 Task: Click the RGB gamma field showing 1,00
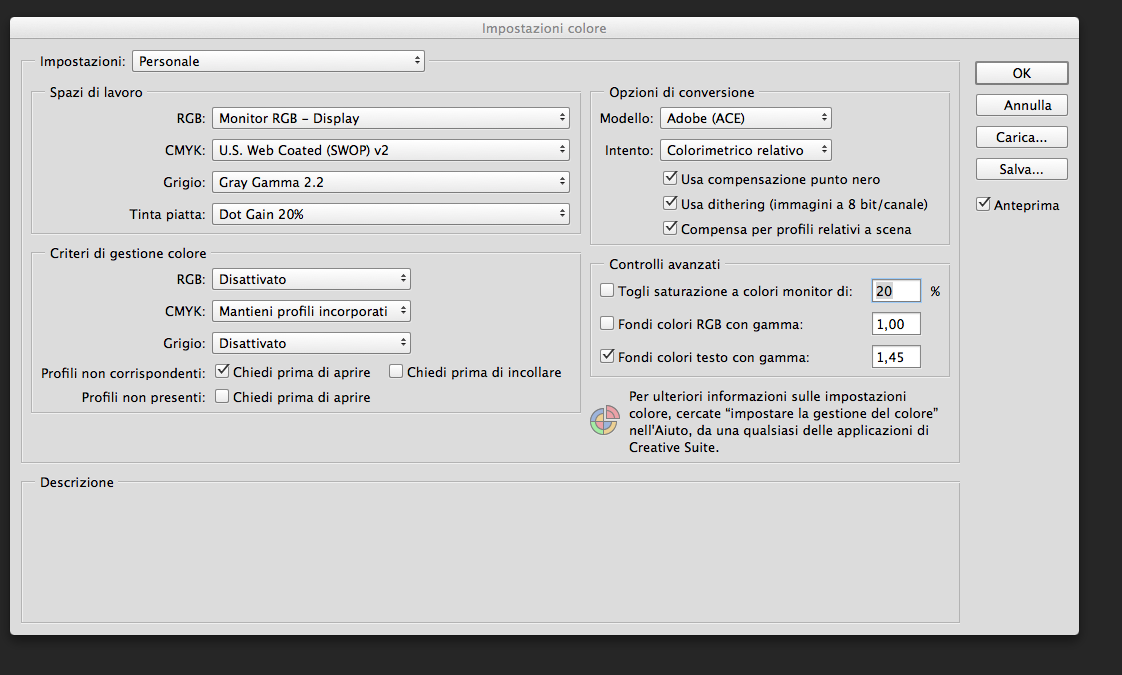click(896, 324)
